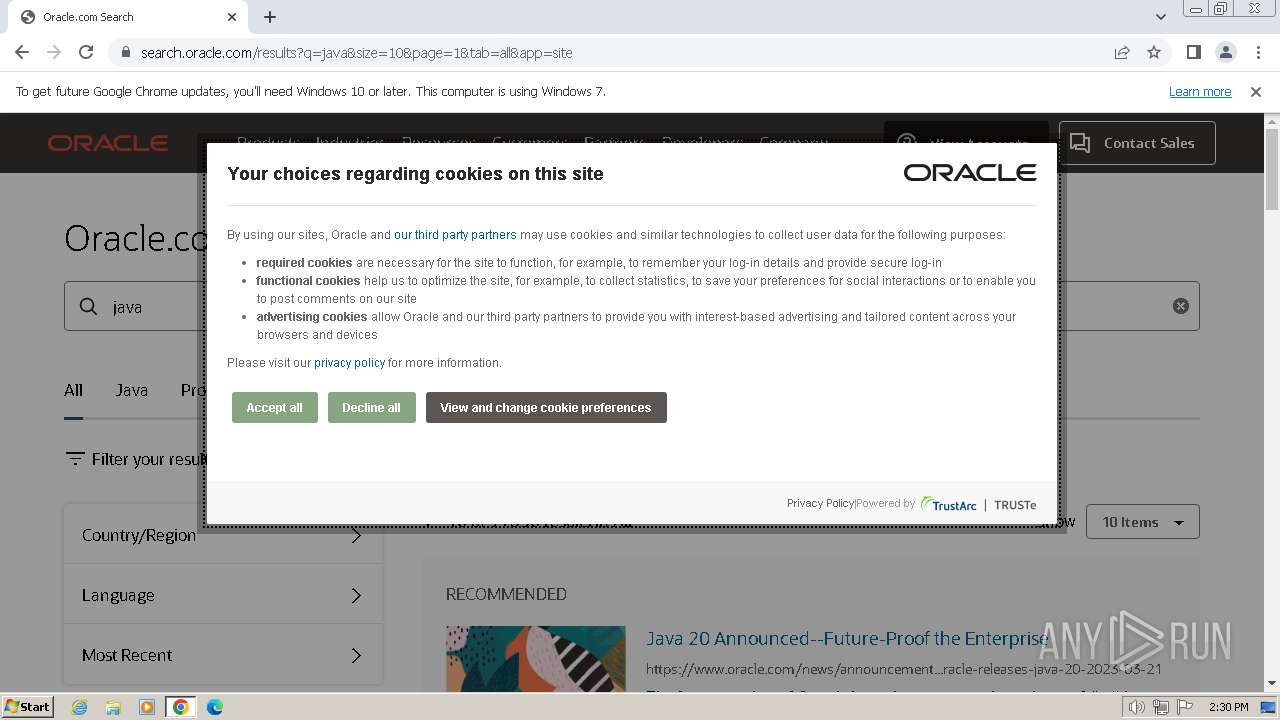Open Microsoft Edge from taskbar

click(x=214, y=707)
